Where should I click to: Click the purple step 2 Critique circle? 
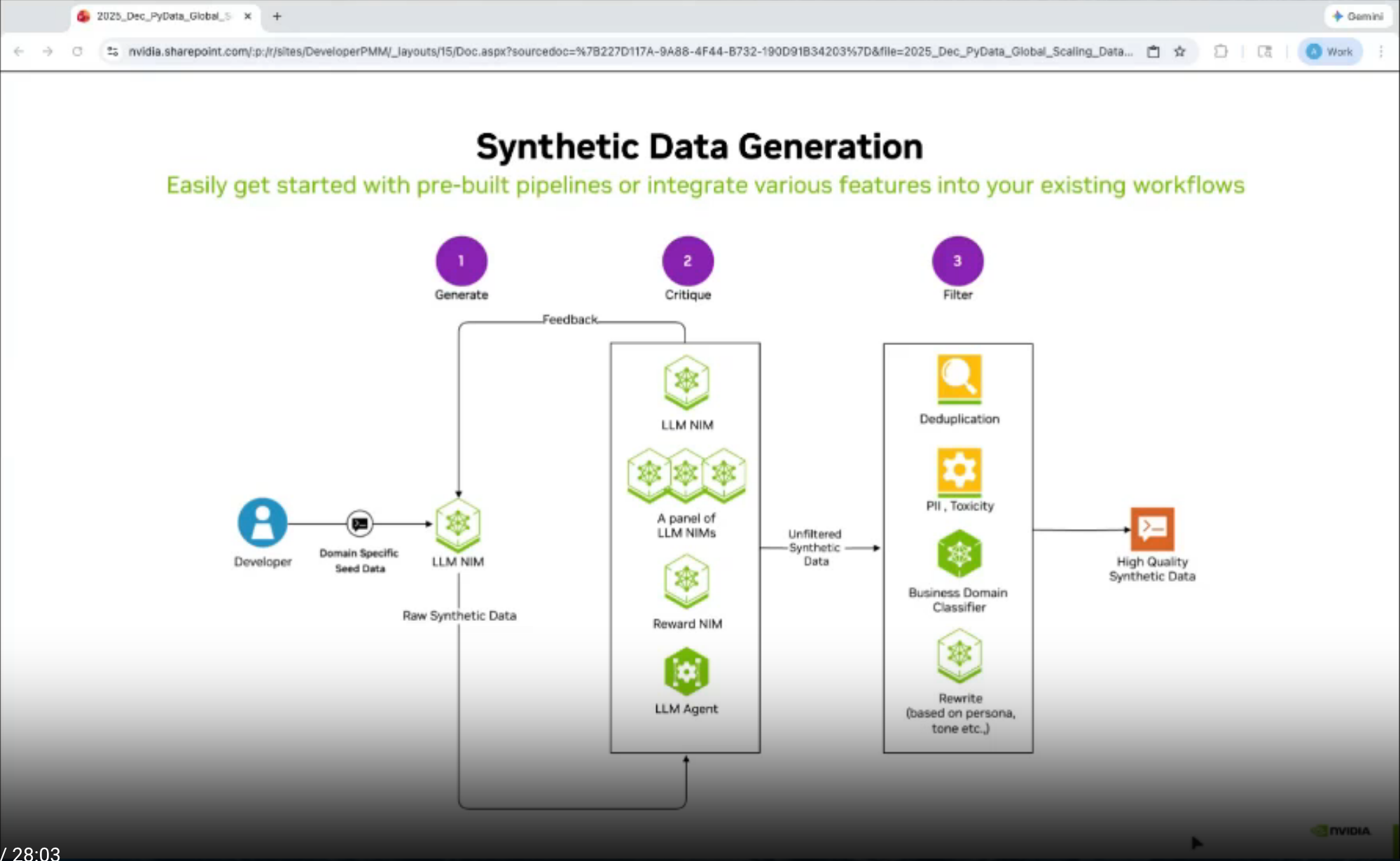pyautogui.click(x=688, y=260)
